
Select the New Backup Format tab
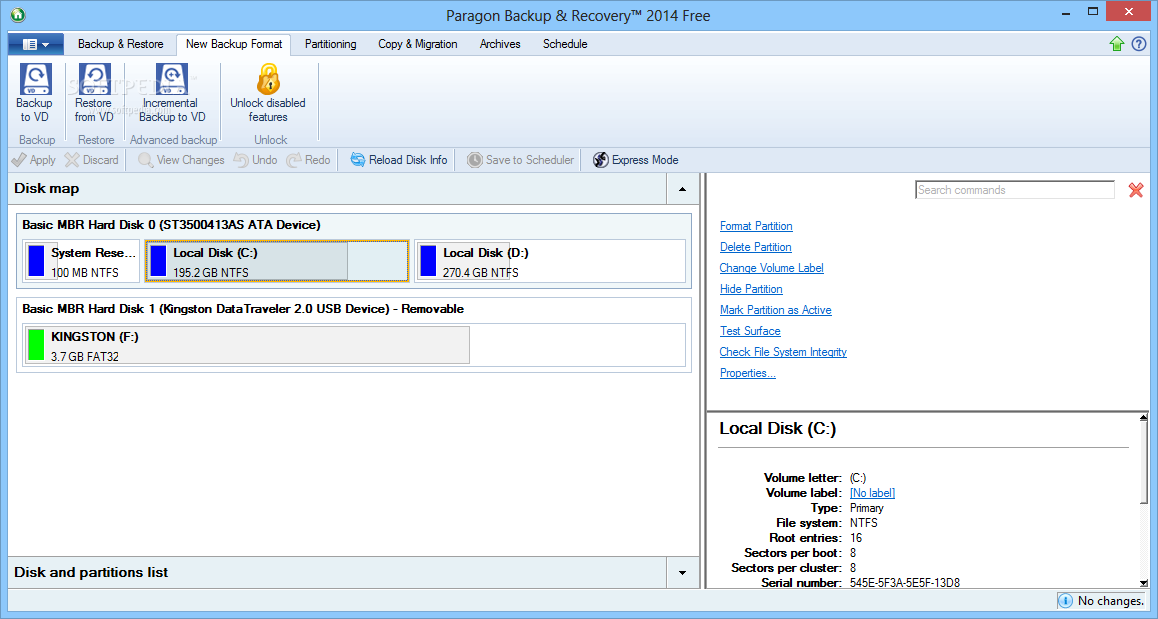(x=234, y=44)
